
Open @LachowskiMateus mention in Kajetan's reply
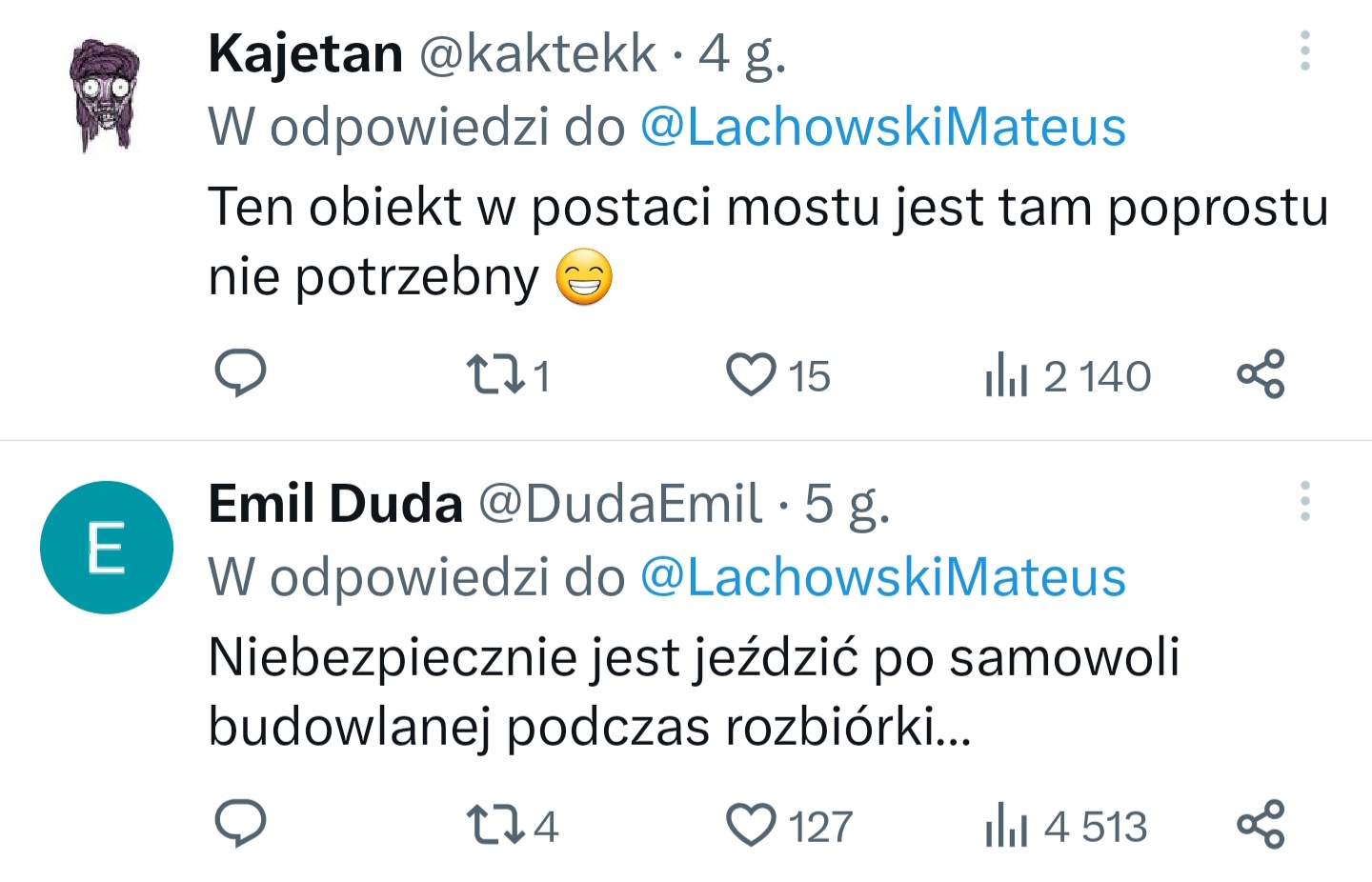point(883,127)
